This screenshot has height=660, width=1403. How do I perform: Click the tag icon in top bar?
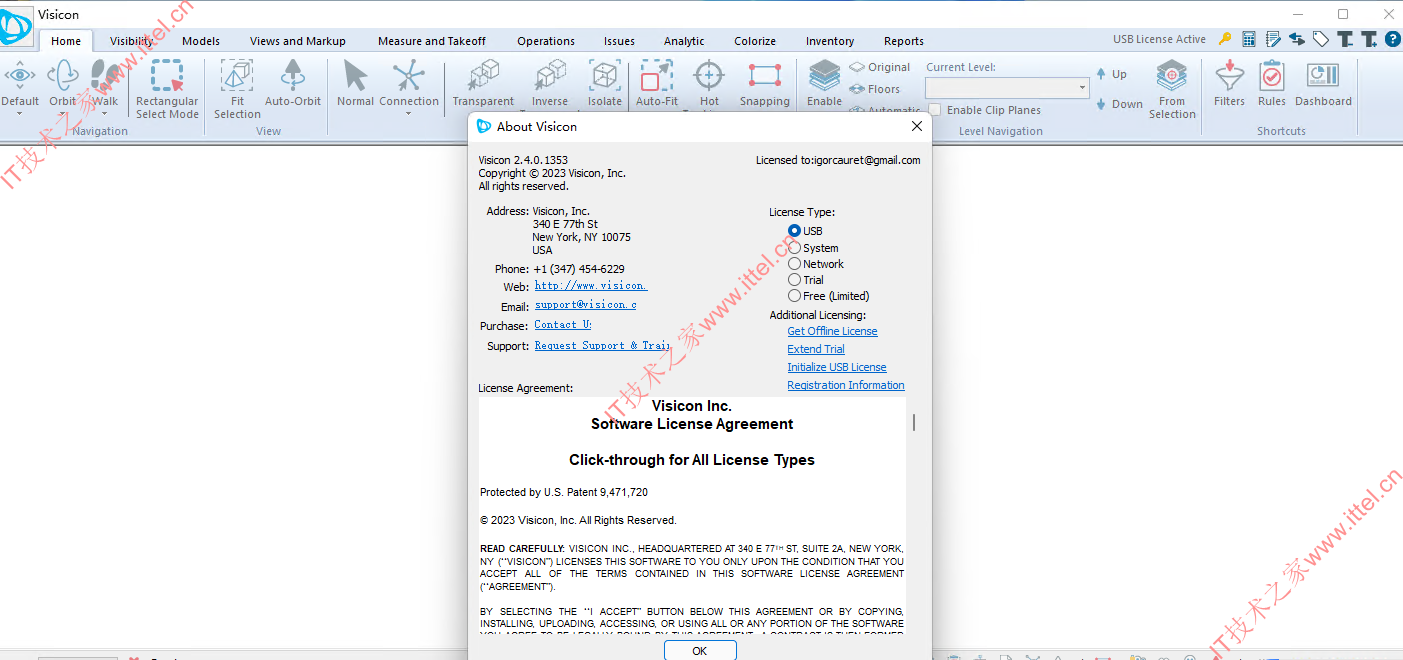point(1321,39)
